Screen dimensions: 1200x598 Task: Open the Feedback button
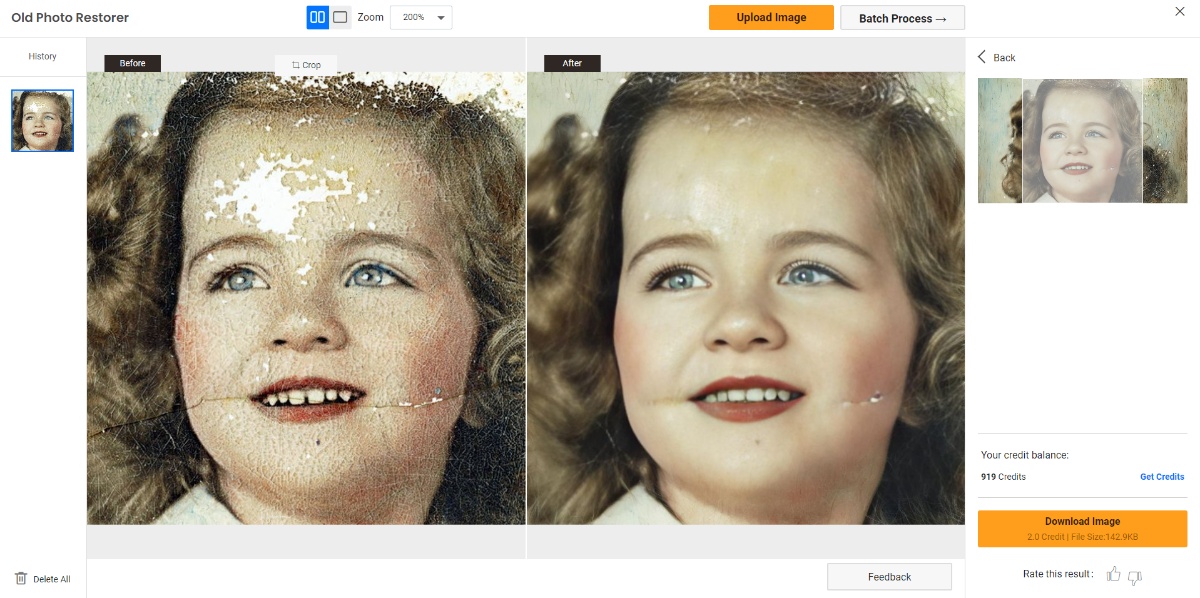[889, 577]
